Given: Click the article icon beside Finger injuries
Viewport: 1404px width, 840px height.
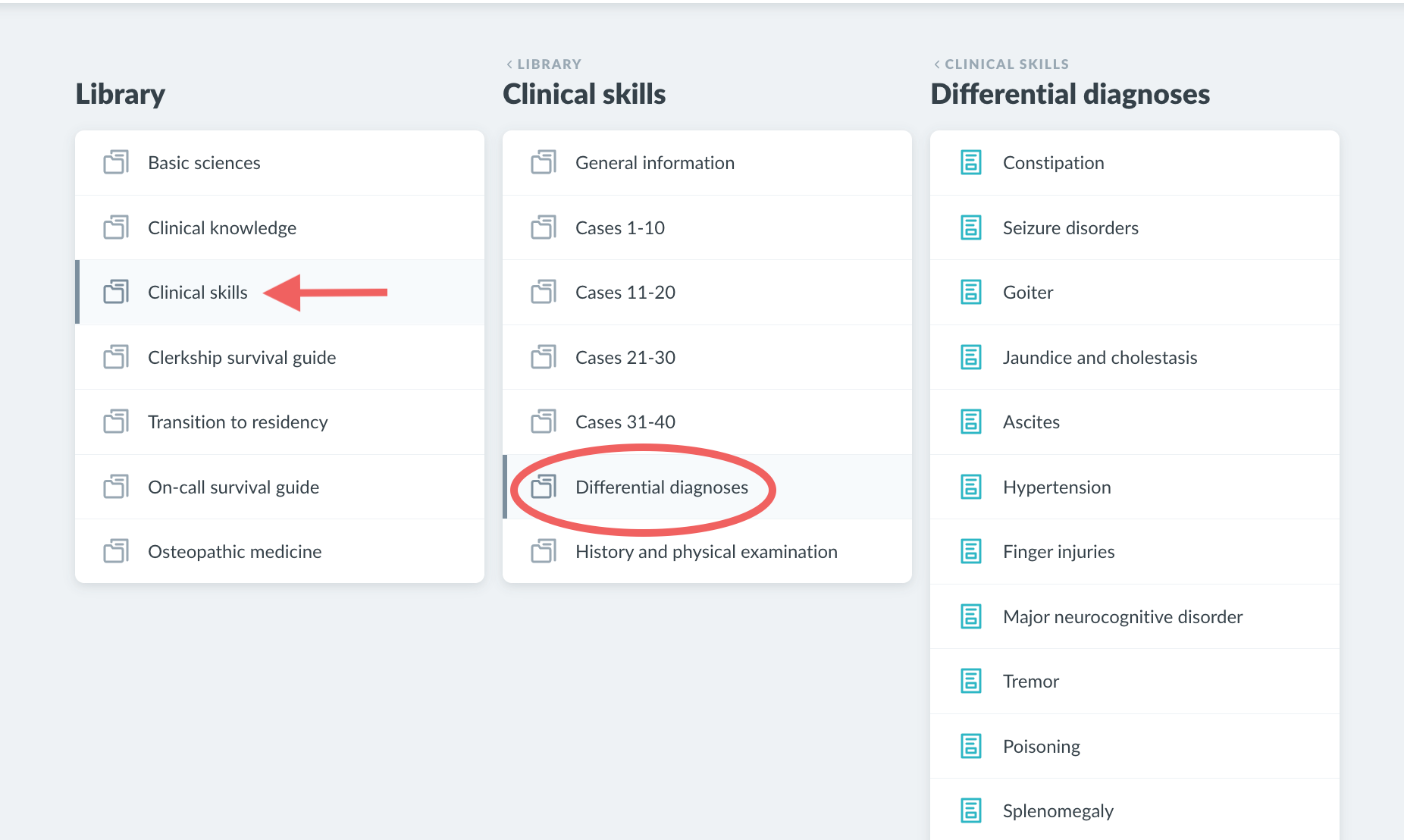Looking at the screenshot, I should (x=971, y=551).
